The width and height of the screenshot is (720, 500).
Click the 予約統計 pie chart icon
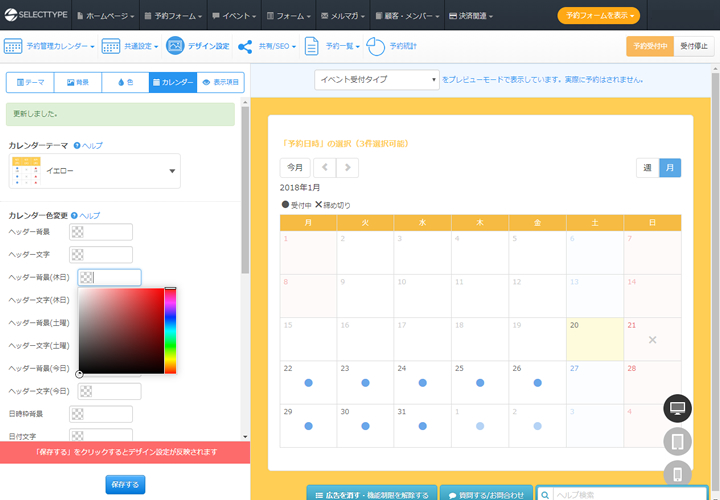(x=376, y=46)
